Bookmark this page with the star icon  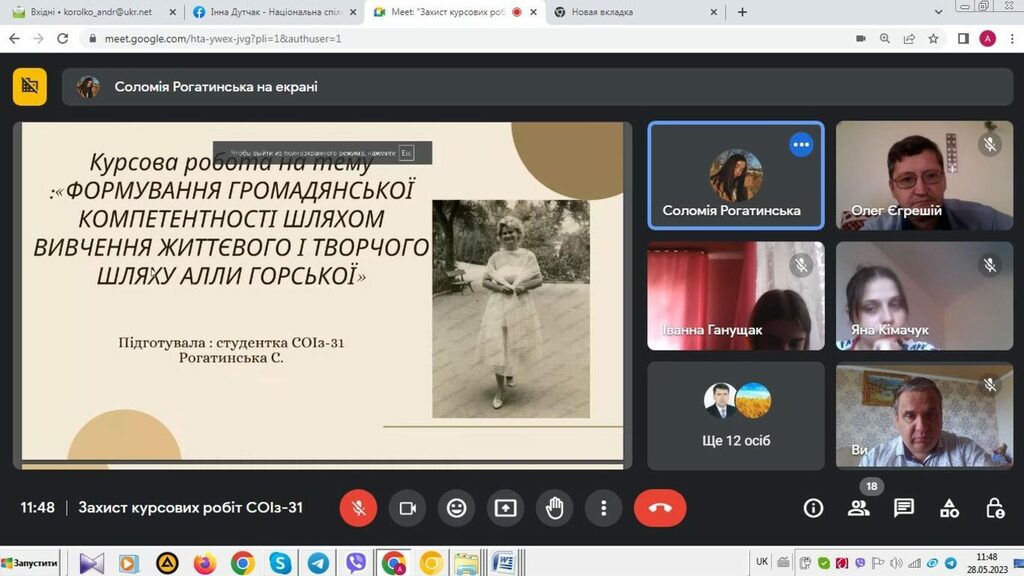933,39
